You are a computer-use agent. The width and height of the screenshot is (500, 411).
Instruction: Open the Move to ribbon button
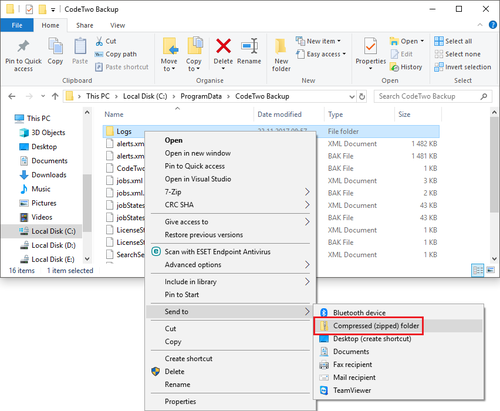click(169, 55)
